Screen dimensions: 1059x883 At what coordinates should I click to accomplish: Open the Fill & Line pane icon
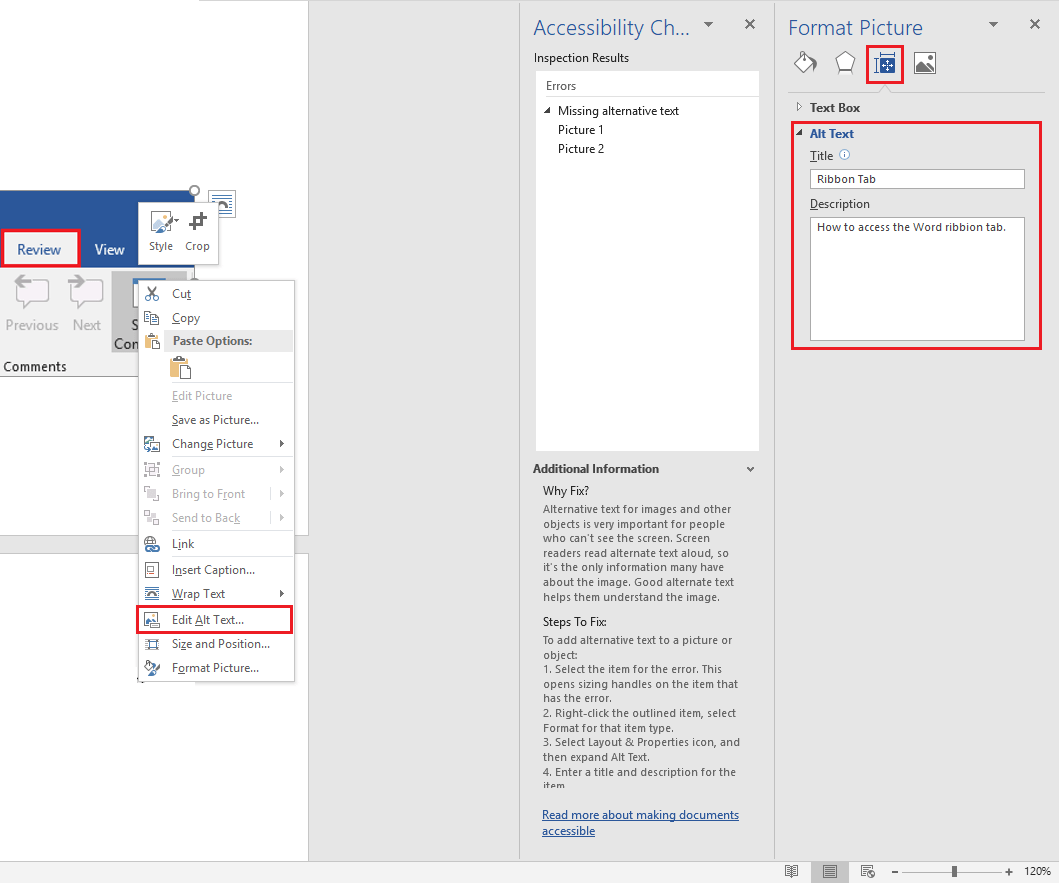coord(805,62)
